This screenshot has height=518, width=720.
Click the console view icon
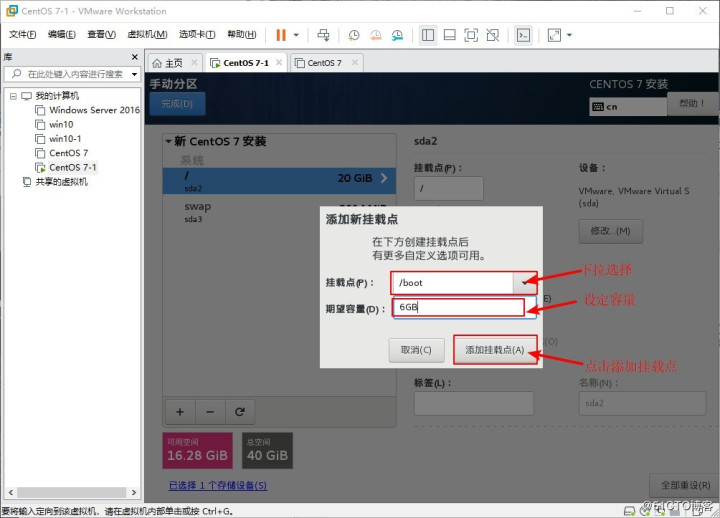523,35
